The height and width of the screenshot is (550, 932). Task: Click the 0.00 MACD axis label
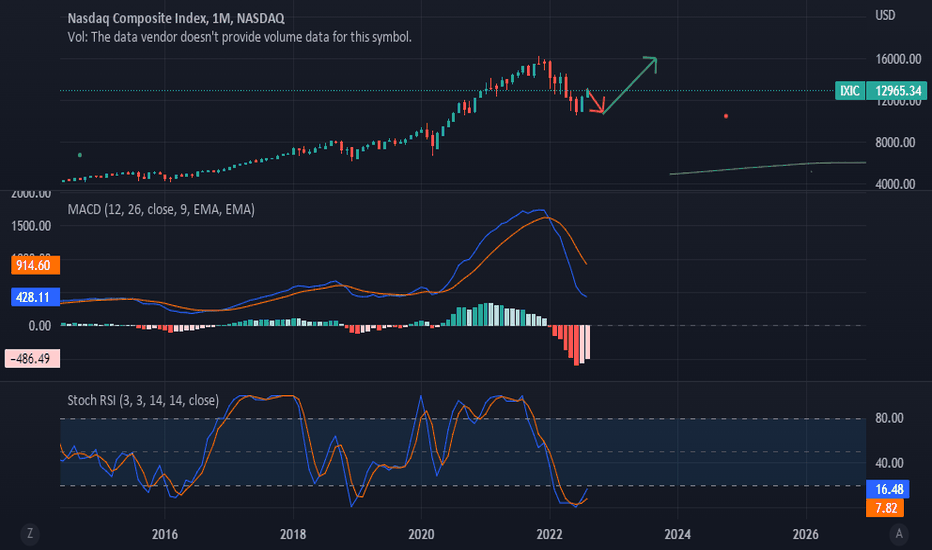pyautogui.click(x=40, y=326)
